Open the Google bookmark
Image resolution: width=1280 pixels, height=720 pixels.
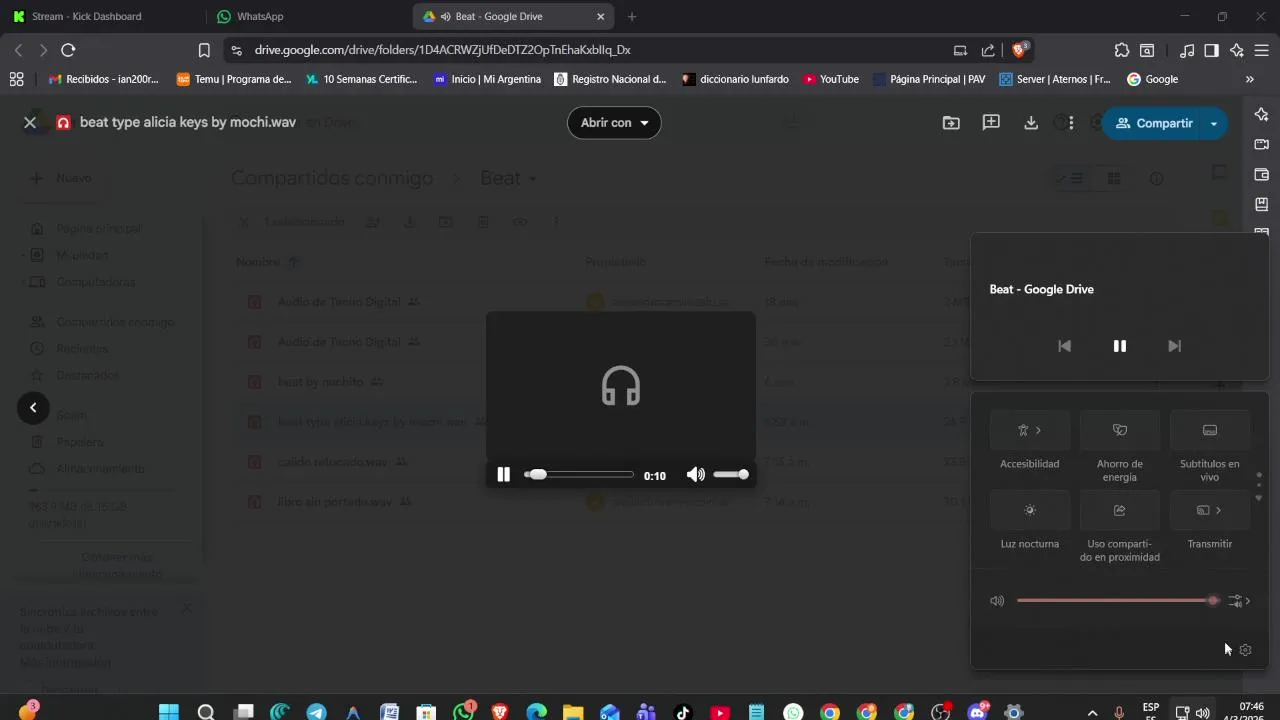[x=1152, y=79]
